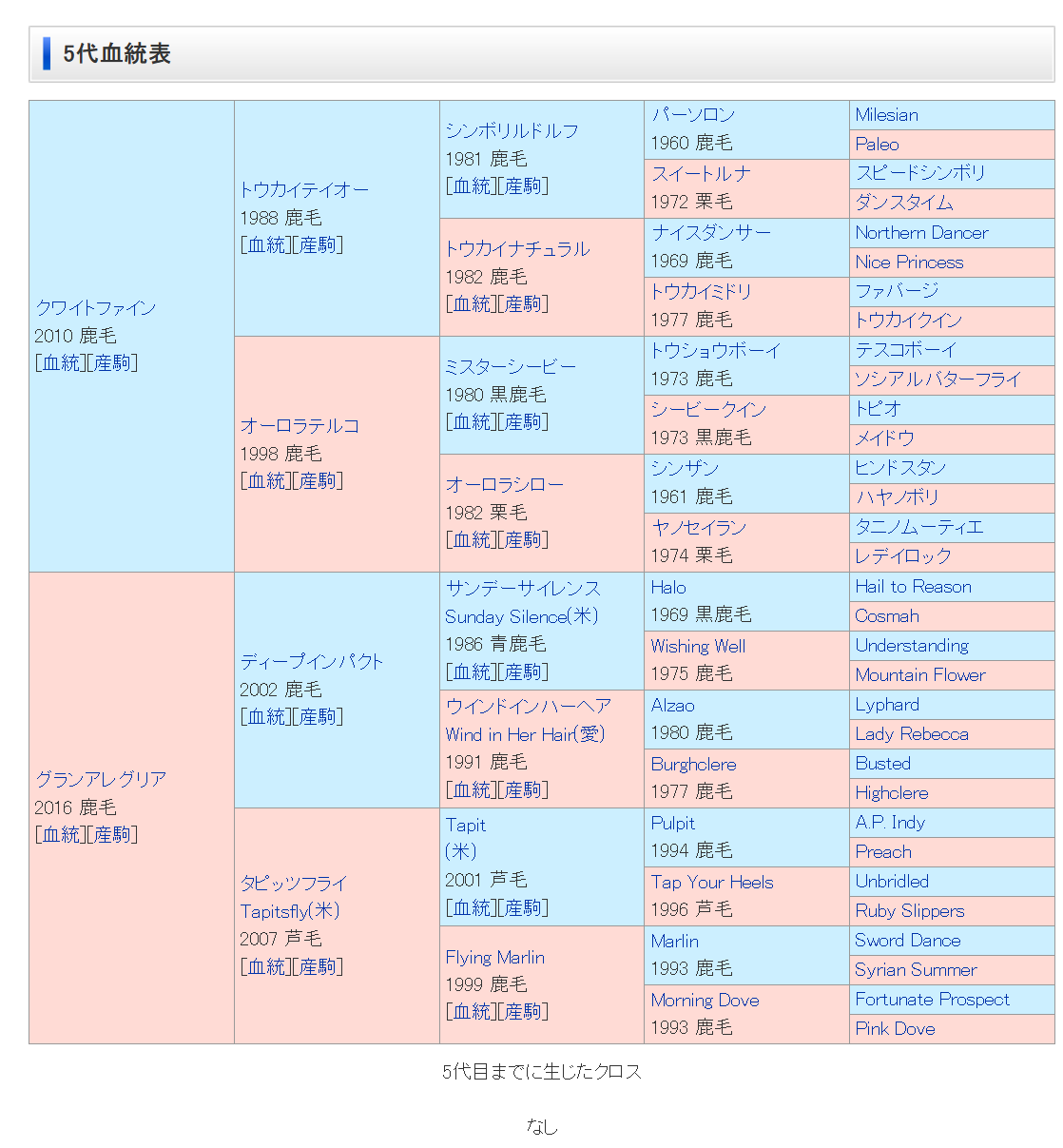Screen dimensions: 1063x1148
Task: Open the Halo horse link
Action: pyautogui.click(x=668, y=587)
